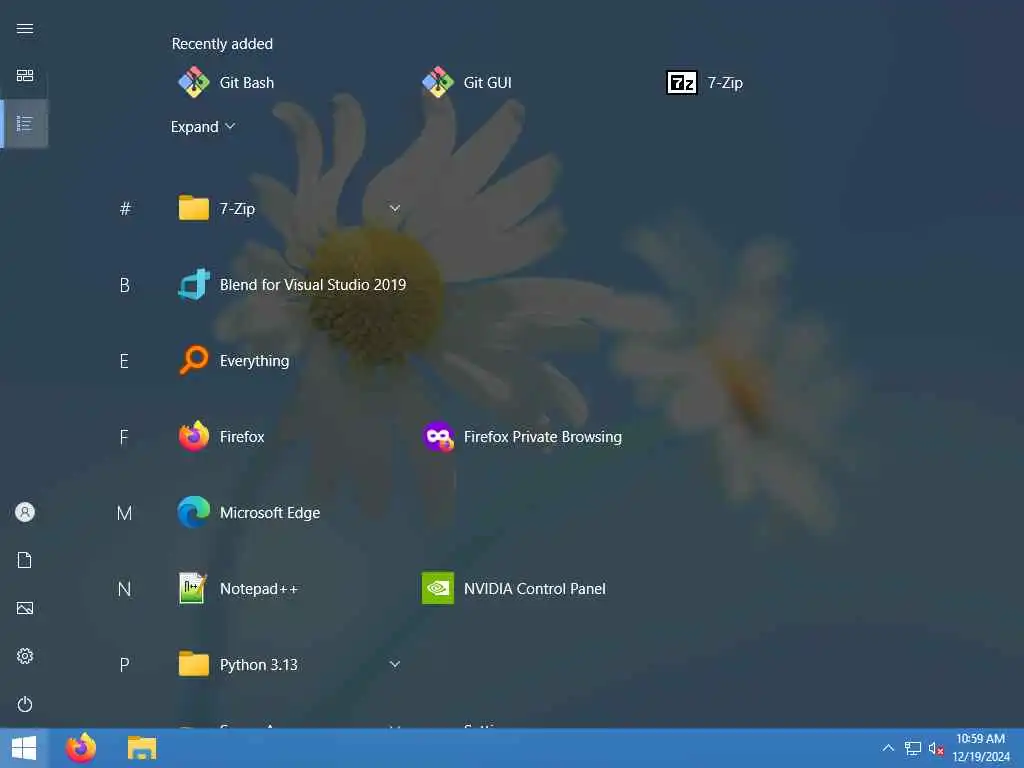Show hidden system tray icons
This screenshot has height=768, width=1024.
coord(888,748)
